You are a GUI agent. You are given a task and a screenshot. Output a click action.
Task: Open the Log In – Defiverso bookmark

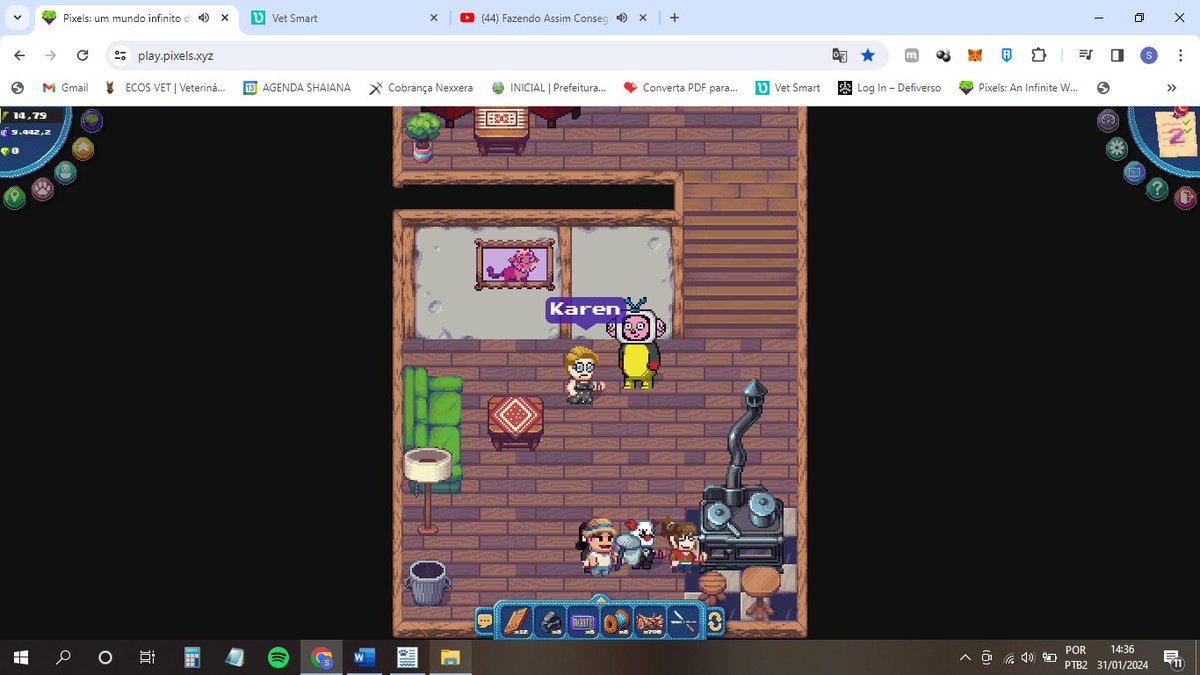tap(889, 88)
